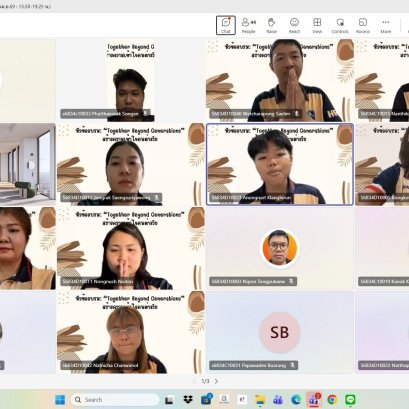Open the purple Teams icon without badge
Screen dimensions: 409x409
(278, 400)
